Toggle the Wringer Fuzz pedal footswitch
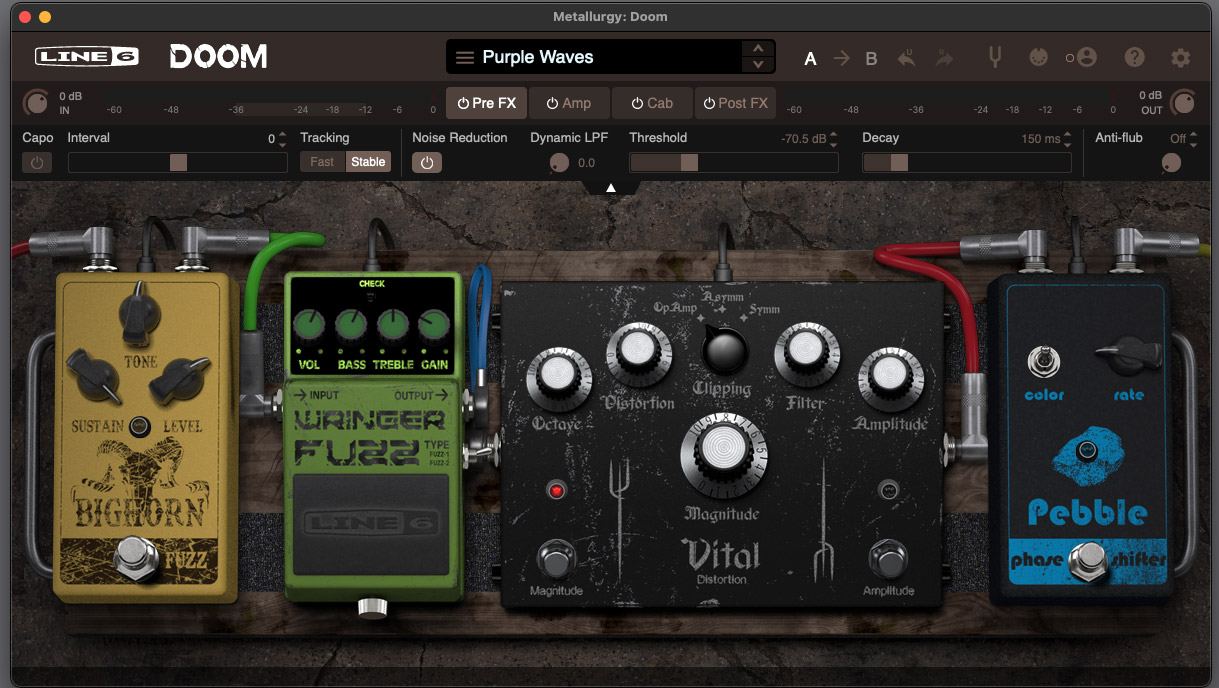 coord(372,525)
